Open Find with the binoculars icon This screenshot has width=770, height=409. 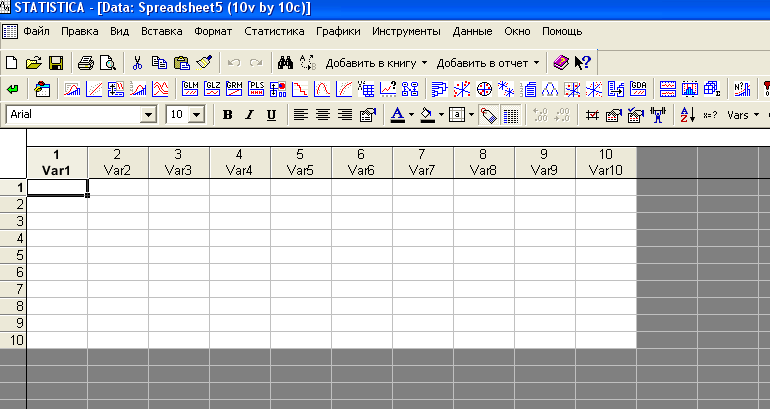click(x=285, y=63)
